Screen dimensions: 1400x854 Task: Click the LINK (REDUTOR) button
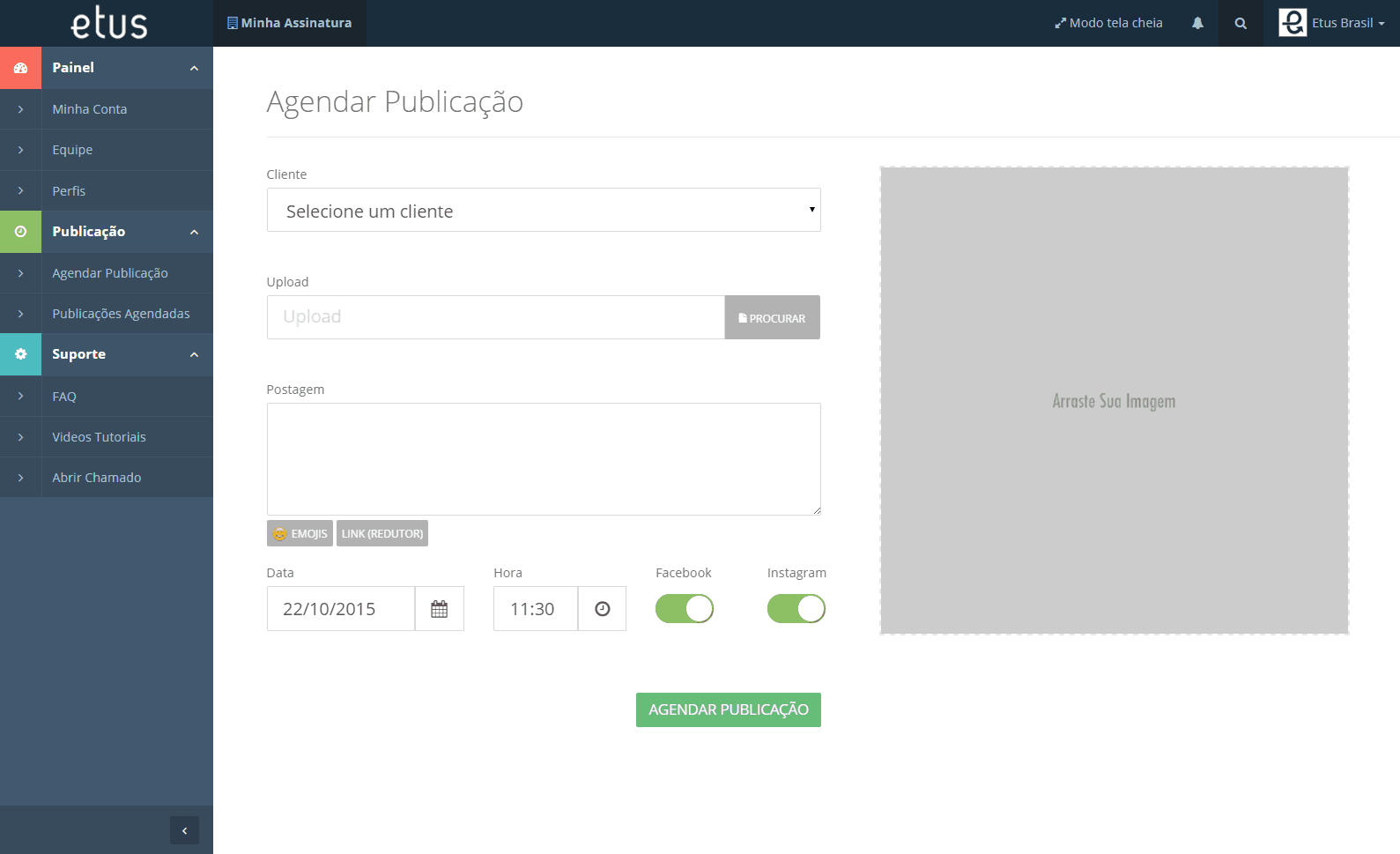pos(382,533)
